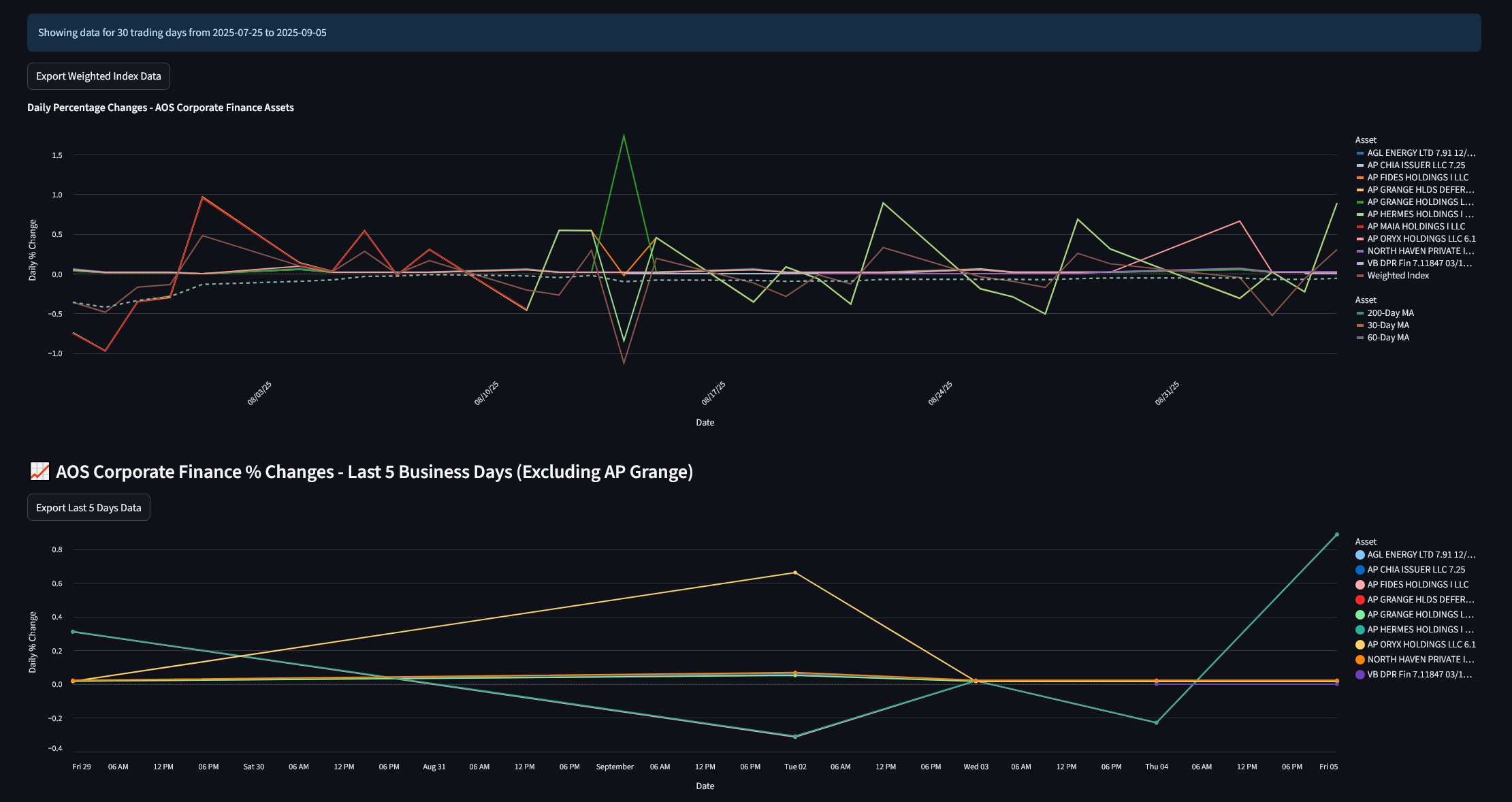Click the chart emoji icon beside the AOS heading
This screenshot has height=802, width=1512.
click(39, 471)
